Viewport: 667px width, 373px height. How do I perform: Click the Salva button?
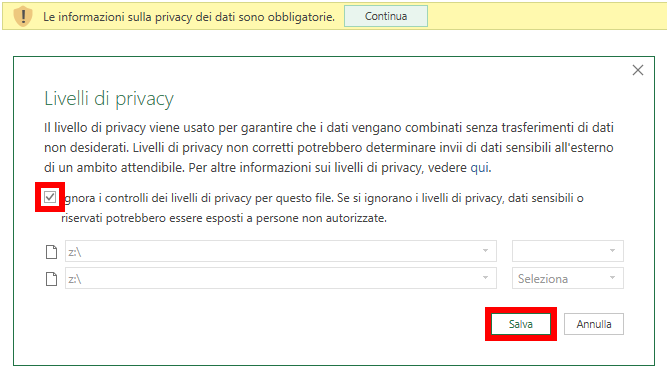pos(521,324)
